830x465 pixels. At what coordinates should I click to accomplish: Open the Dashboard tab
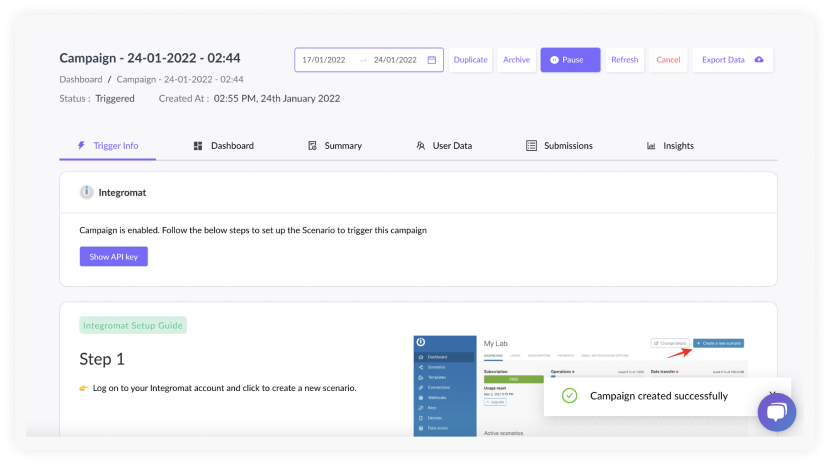(x=224, y=146)
